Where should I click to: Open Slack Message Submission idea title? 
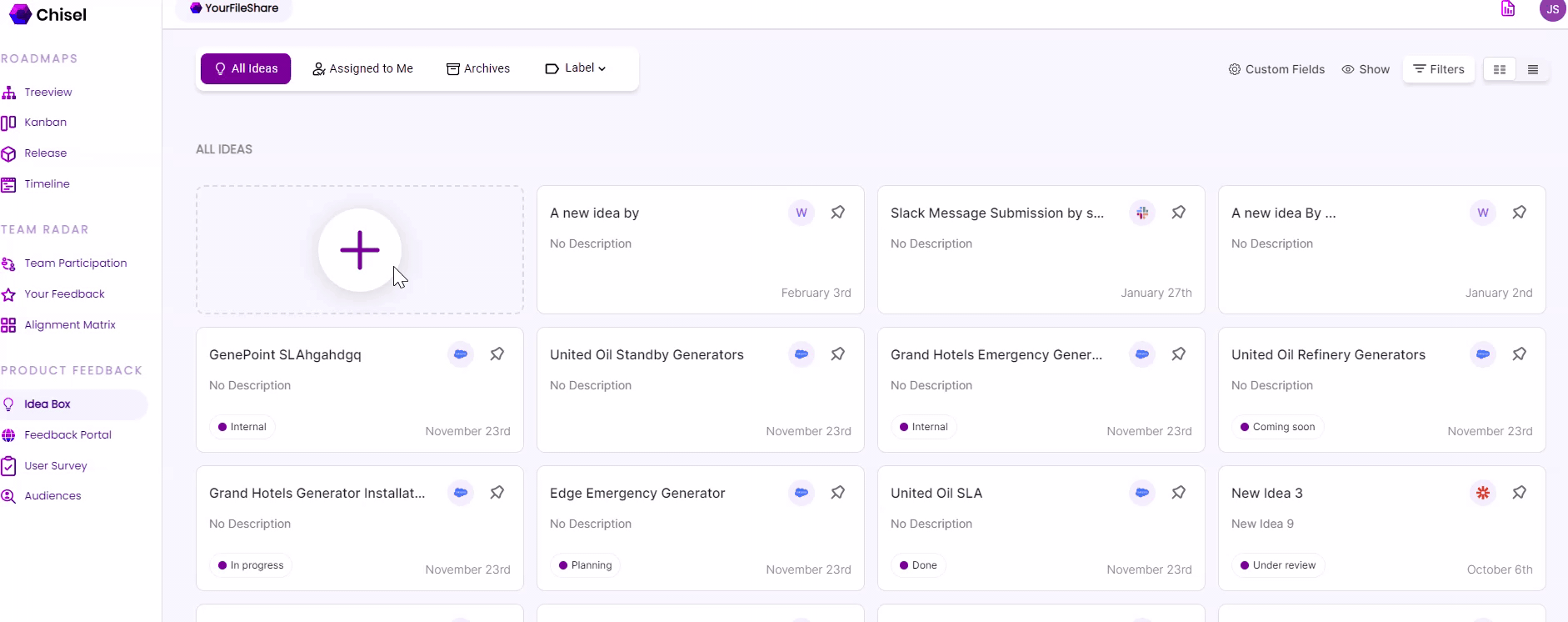(x=997, y=213)
